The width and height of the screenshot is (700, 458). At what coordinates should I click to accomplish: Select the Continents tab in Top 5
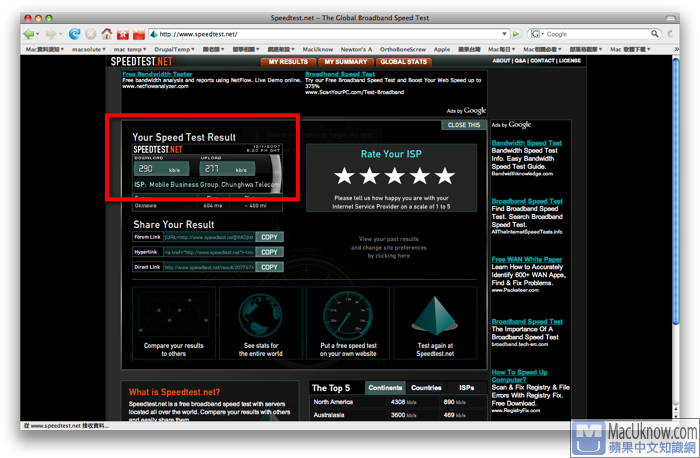point(385,388)
